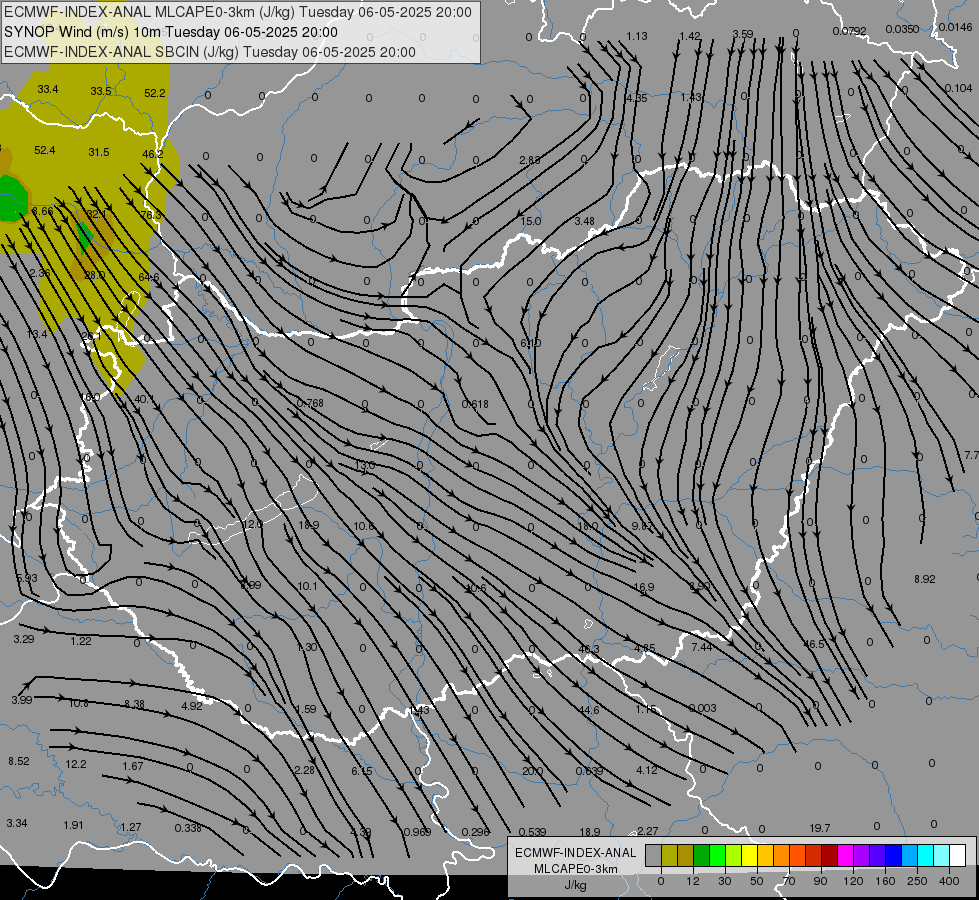
Task: Click the map value 76.3
Action: 151,215
